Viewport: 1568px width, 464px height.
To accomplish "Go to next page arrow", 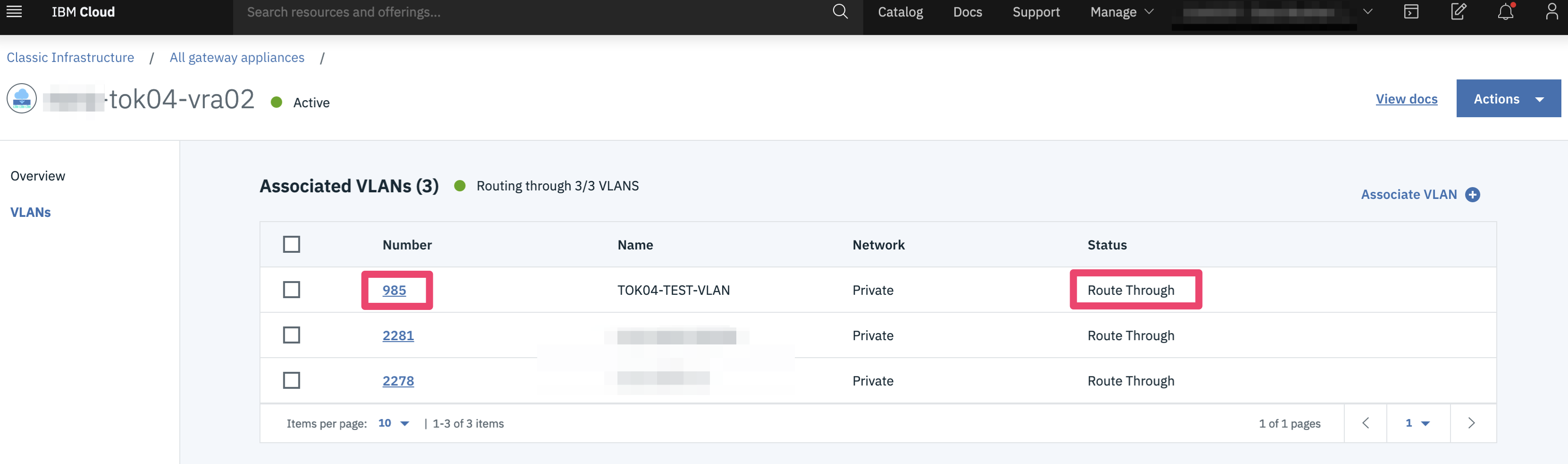I will 1471,423.
